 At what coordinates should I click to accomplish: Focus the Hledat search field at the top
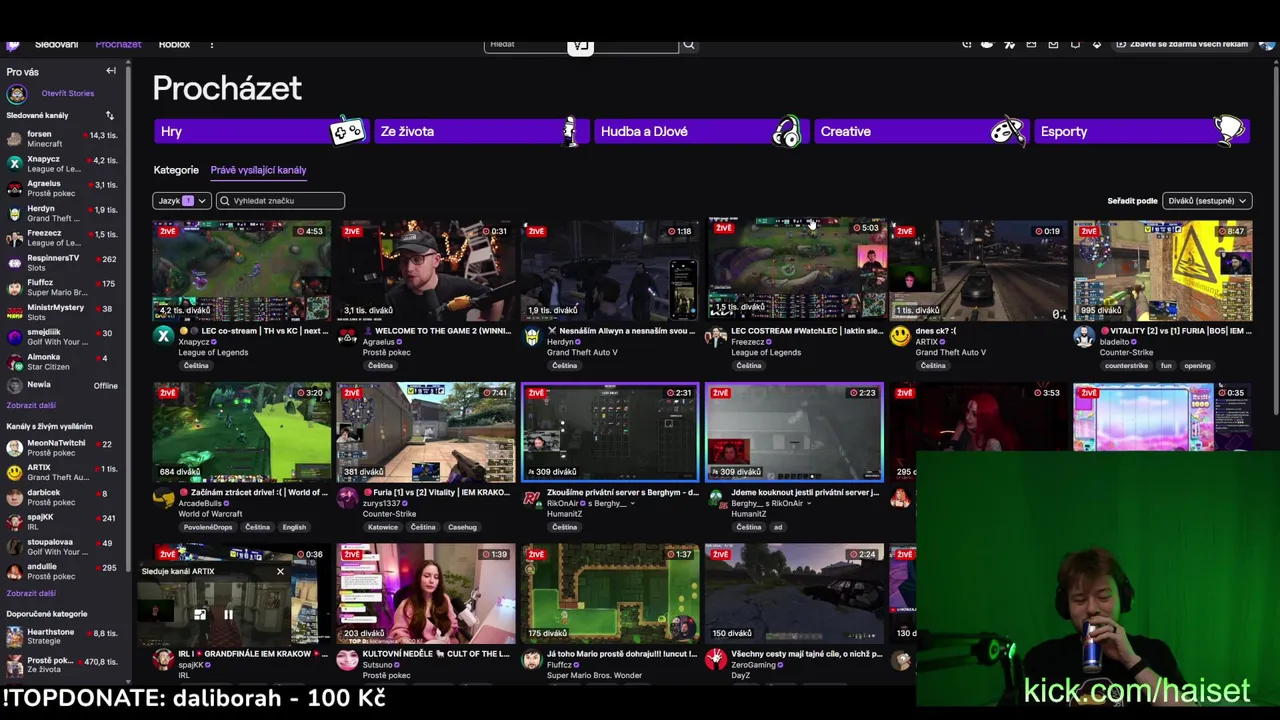coord(581,45)
